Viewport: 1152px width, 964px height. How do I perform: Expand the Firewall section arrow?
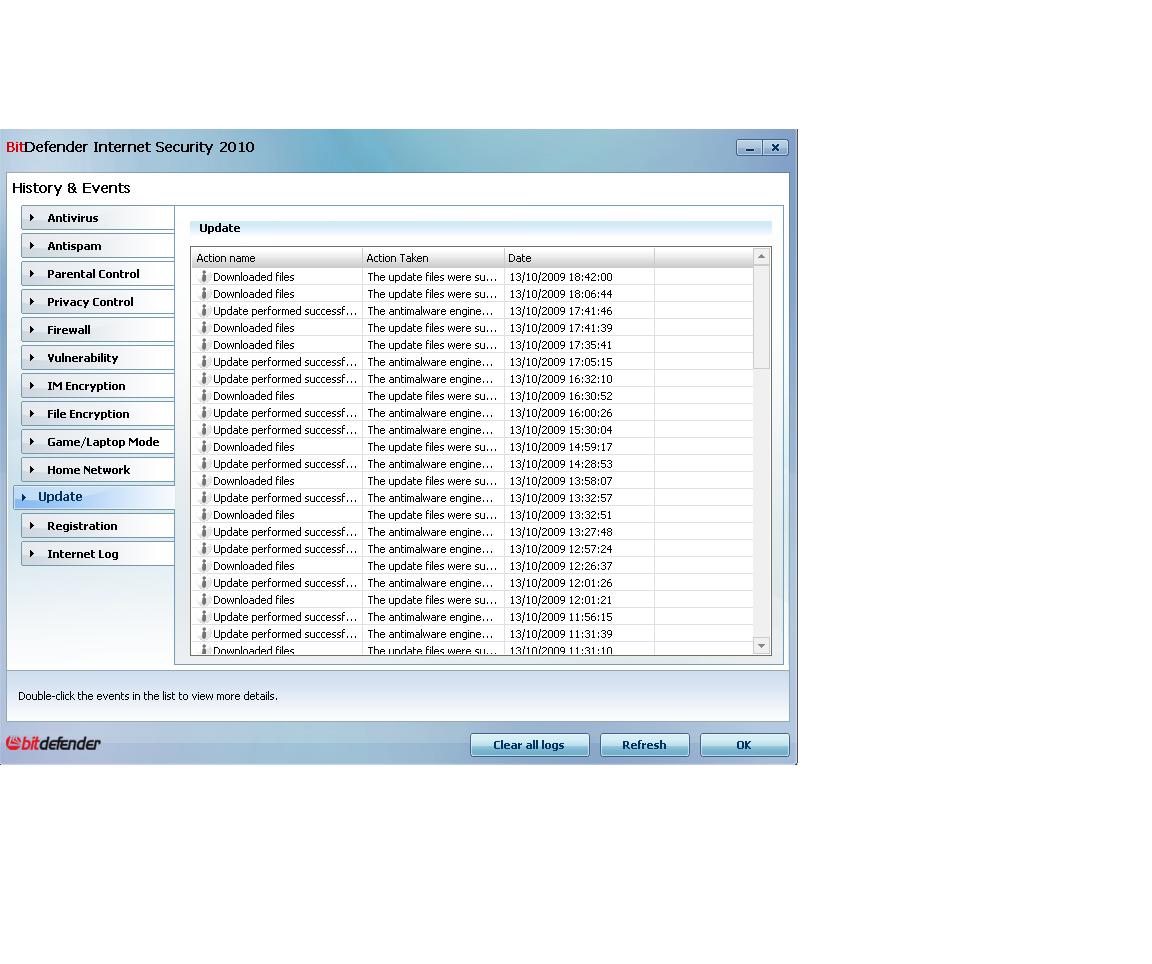pyautogui.click(x=32, y=329)
